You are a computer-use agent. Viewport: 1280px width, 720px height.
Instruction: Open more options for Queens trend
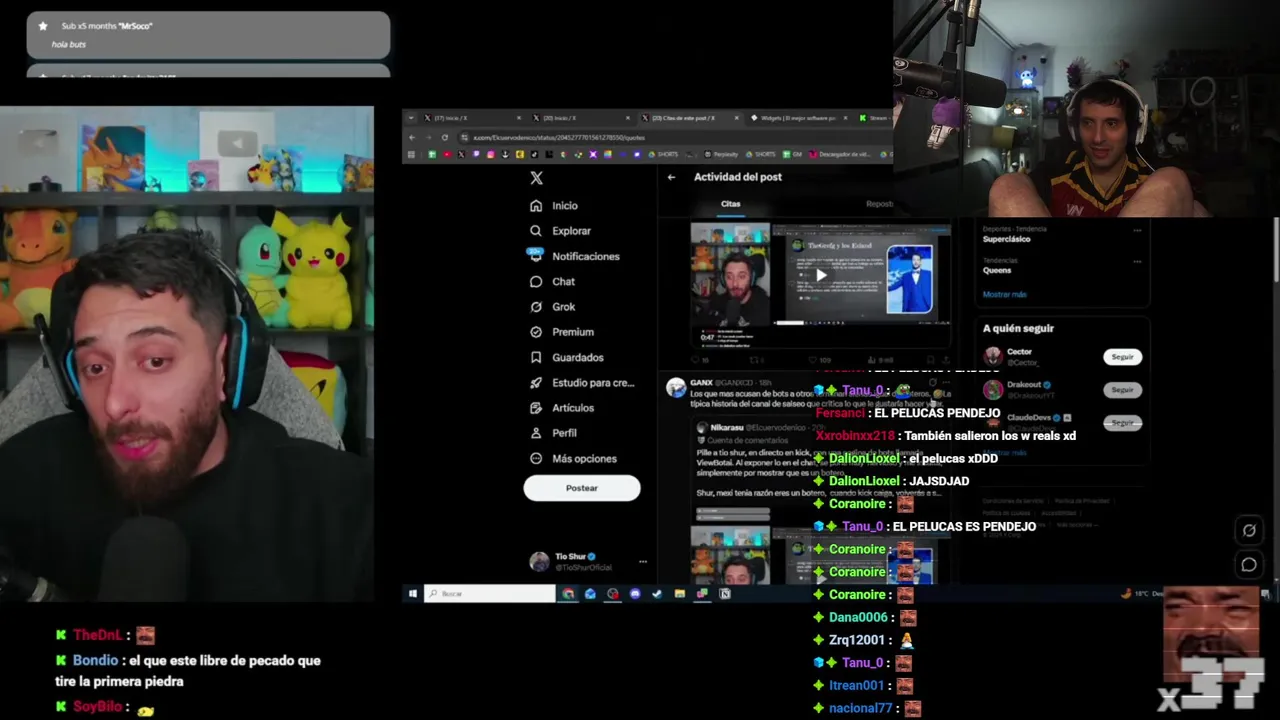click(1137, 262)
